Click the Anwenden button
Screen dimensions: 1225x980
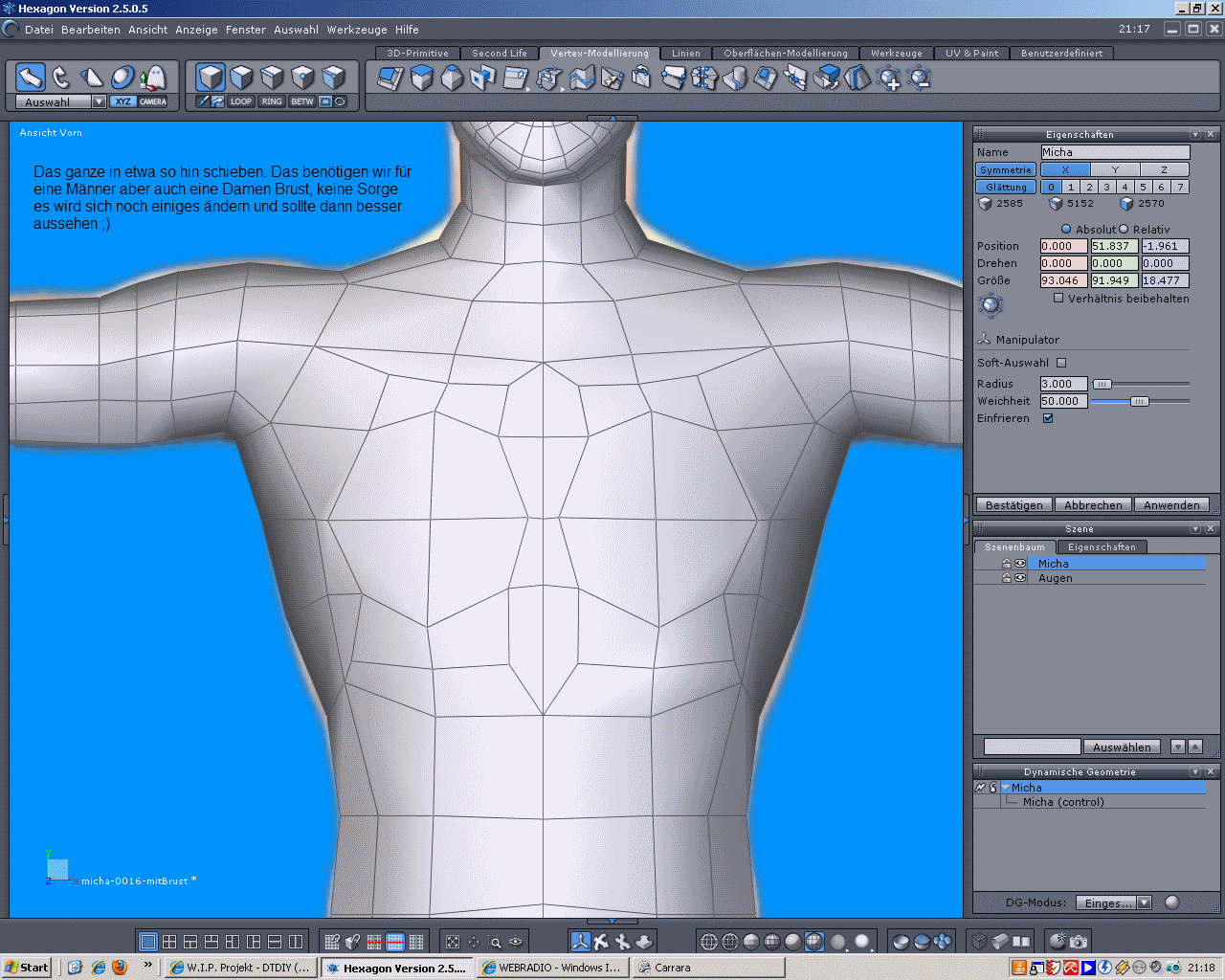(1171, 505)
